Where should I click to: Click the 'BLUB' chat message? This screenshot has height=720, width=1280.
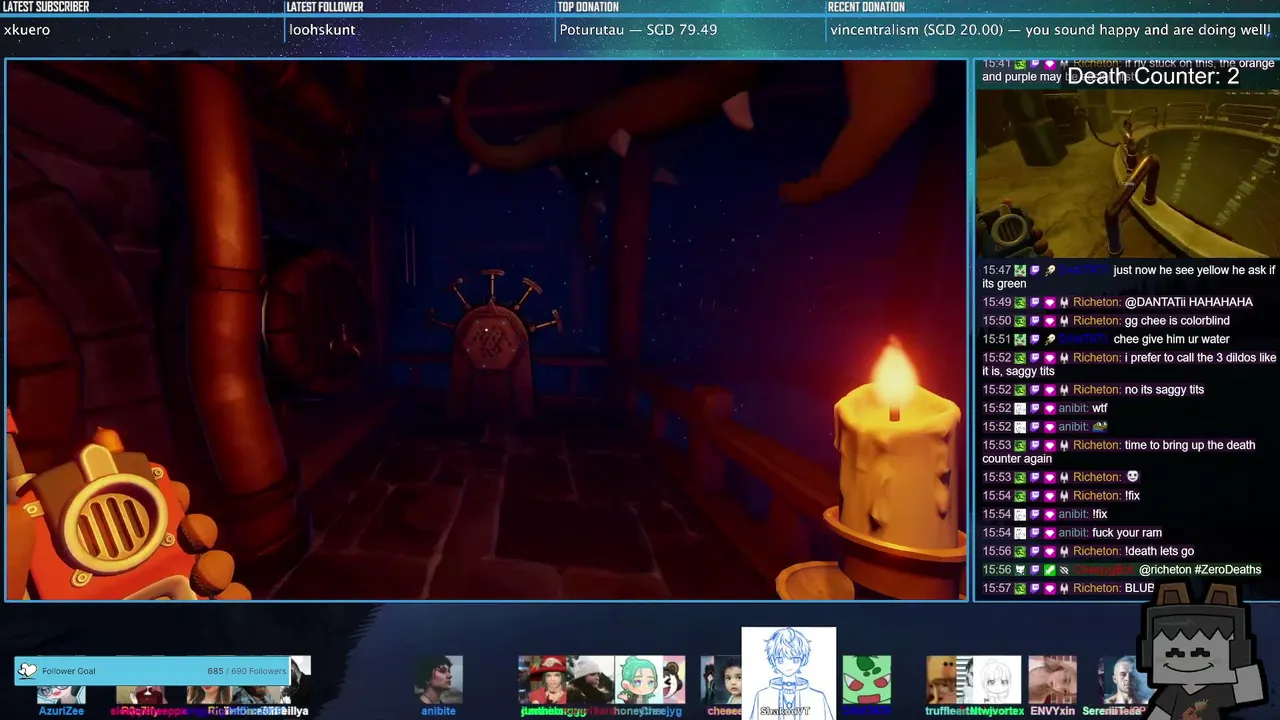[x=1140, y=589]
